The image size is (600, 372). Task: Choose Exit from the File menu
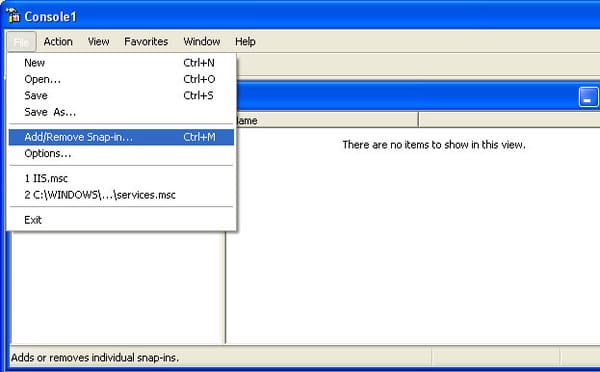121,220
